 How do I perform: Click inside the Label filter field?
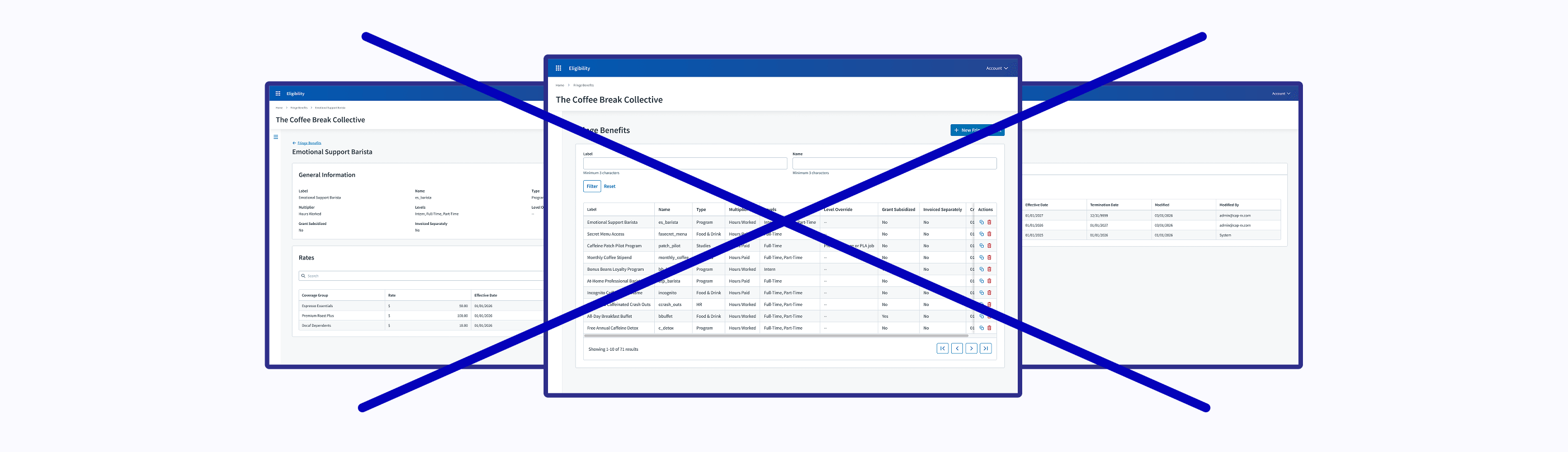[685, 163]
